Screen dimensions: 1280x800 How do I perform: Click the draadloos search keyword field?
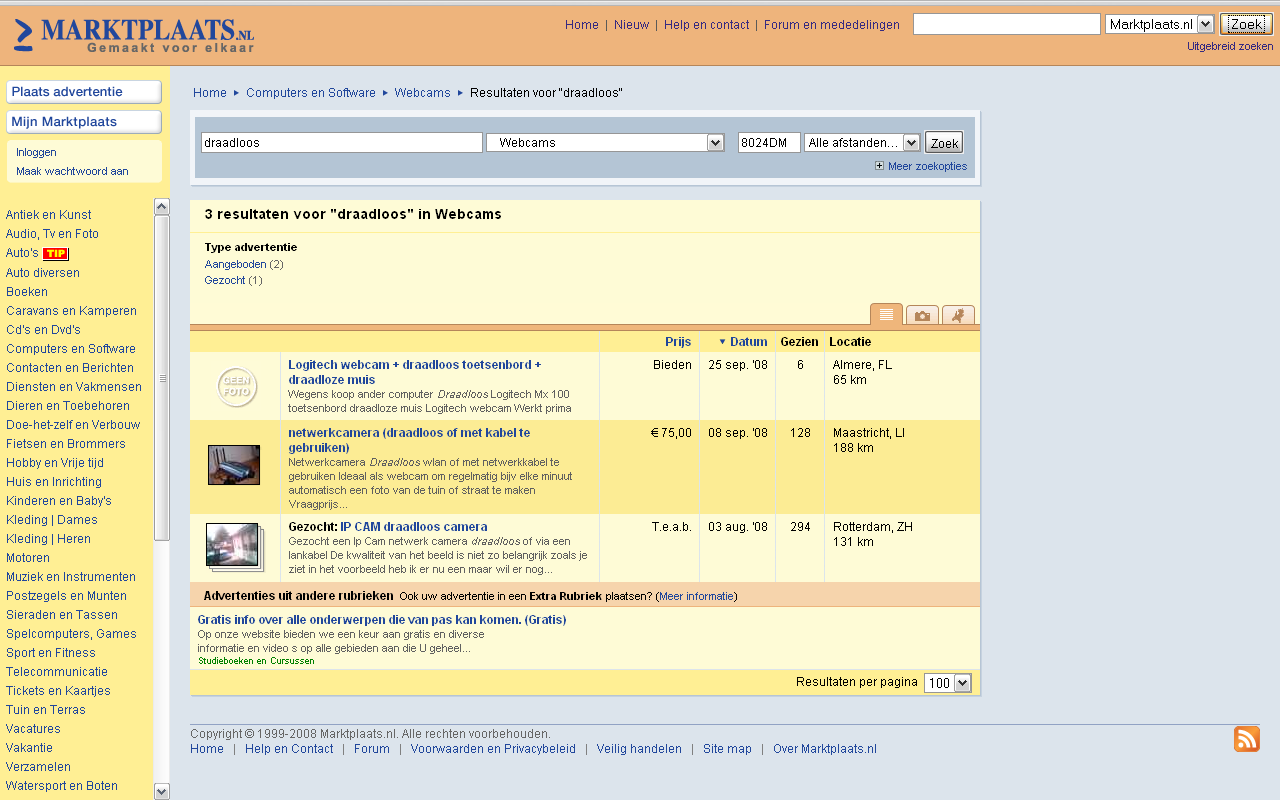coord(341,143)
